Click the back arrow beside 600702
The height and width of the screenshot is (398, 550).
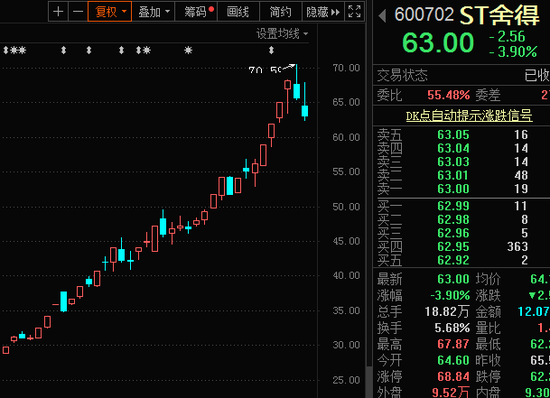pyautogui.click(x=383, y=15)
